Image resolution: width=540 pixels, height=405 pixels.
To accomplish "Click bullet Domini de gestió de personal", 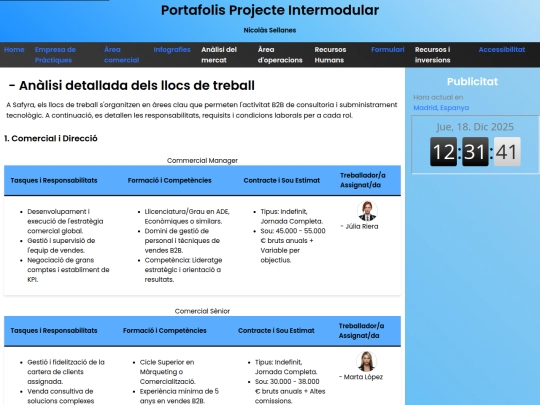I will [182, 241].
